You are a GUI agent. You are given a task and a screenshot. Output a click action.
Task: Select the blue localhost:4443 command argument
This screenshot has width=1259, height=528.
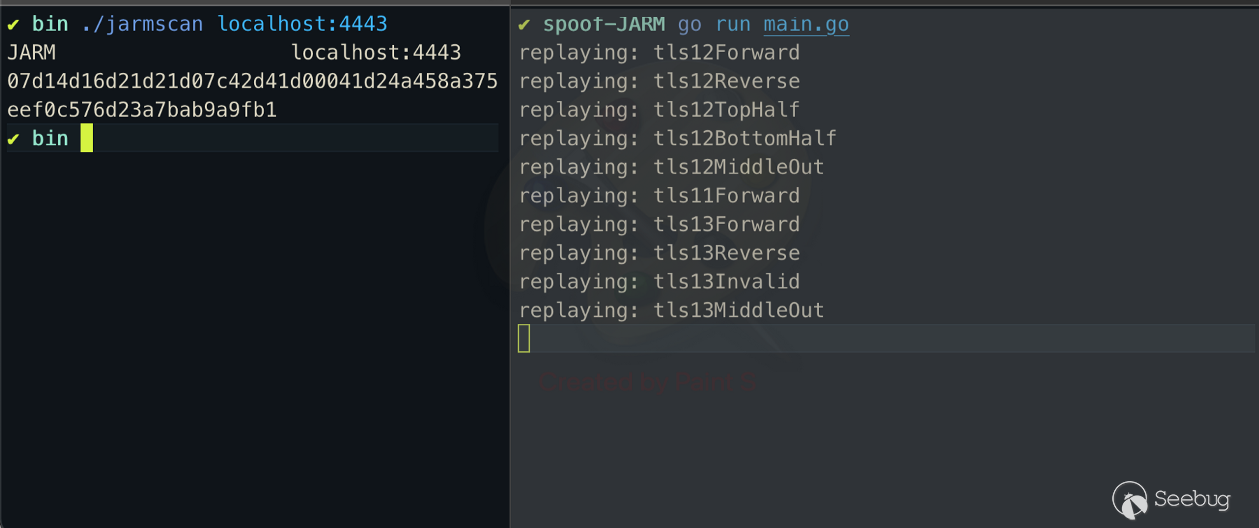(302, 23)
